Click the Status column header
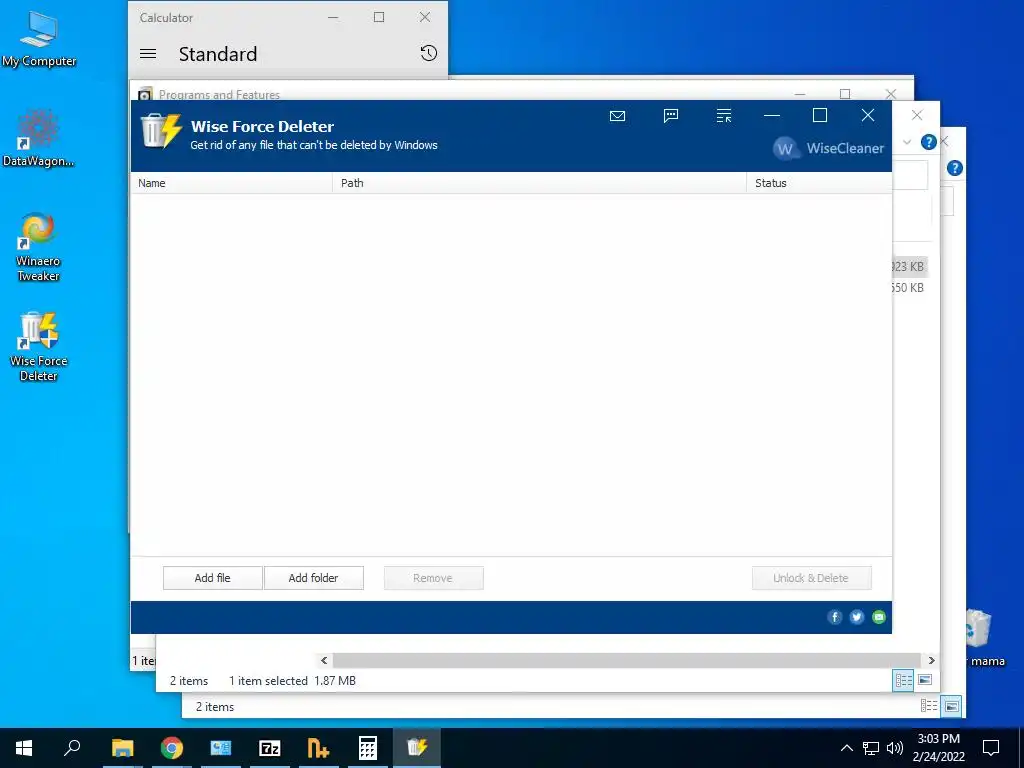Viewport: 1024px width, 768px height. 819,183
